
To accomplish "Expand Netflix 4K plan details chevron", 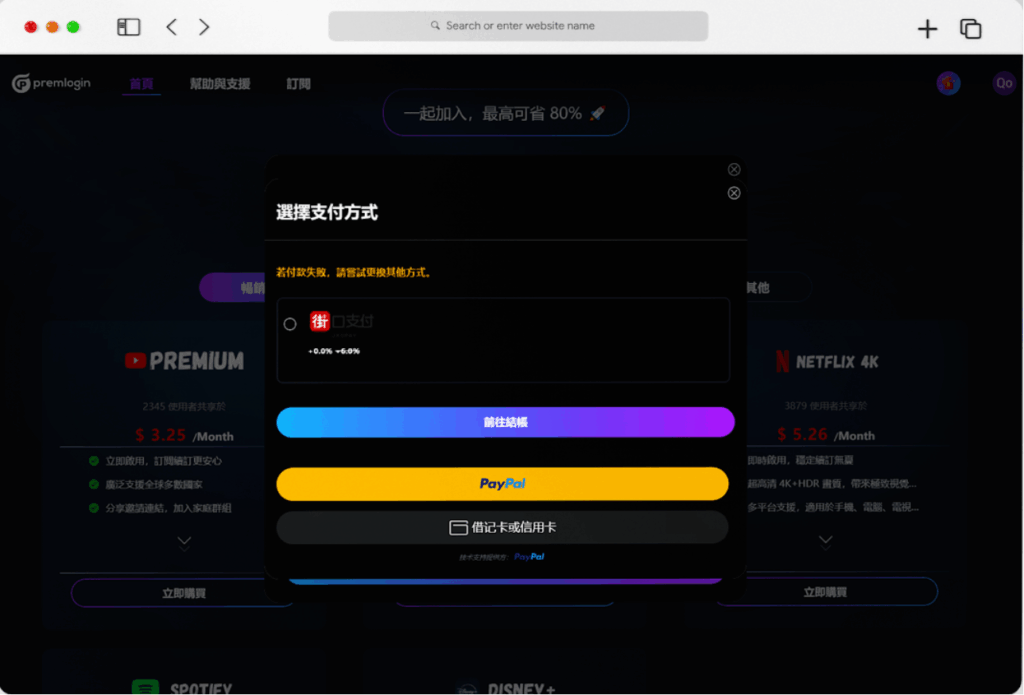I will [x=825, y=542].
